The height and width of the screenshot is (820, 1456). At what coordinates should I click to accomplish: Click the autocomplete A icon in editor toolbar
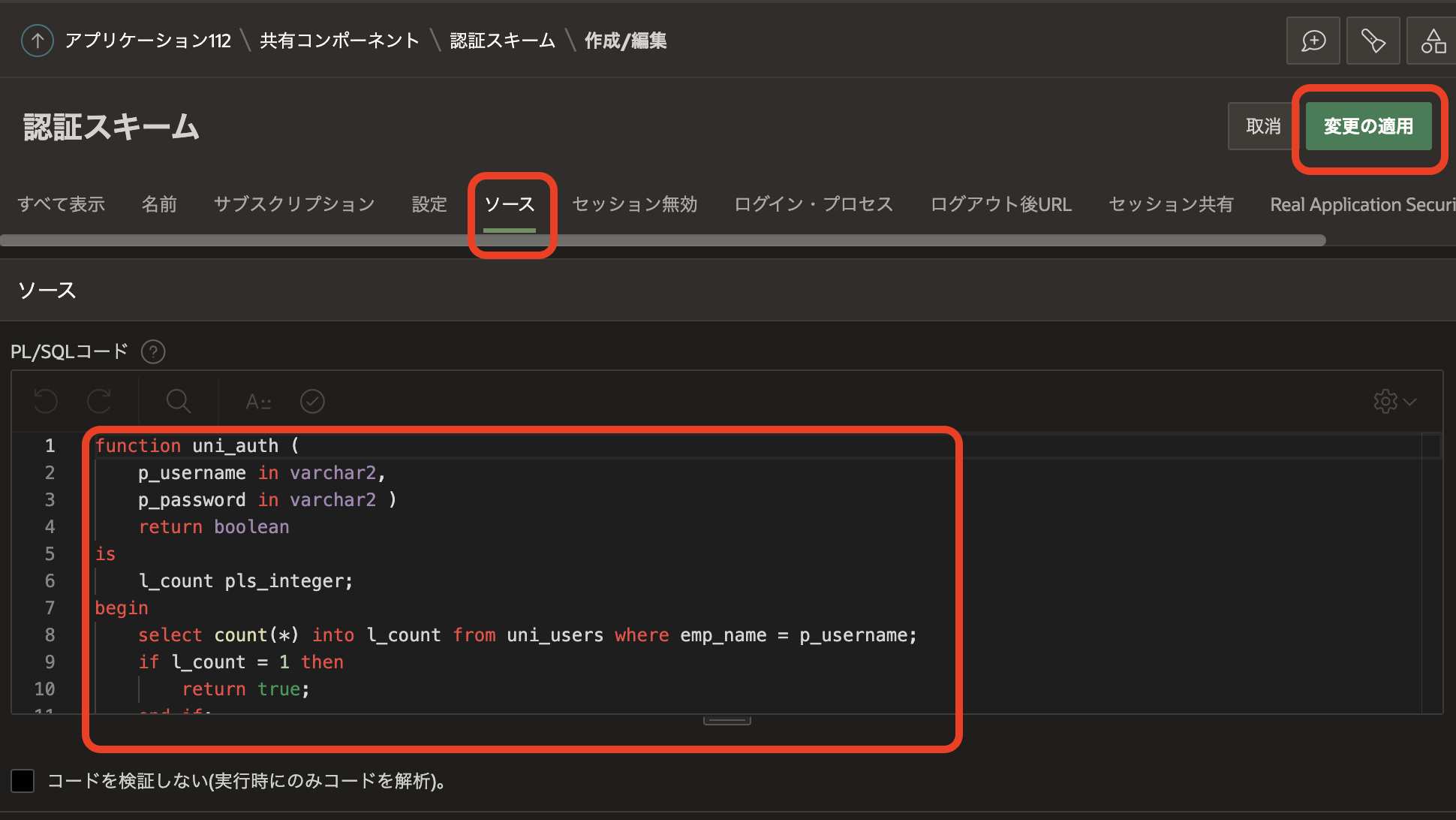[x=258, y=402]
